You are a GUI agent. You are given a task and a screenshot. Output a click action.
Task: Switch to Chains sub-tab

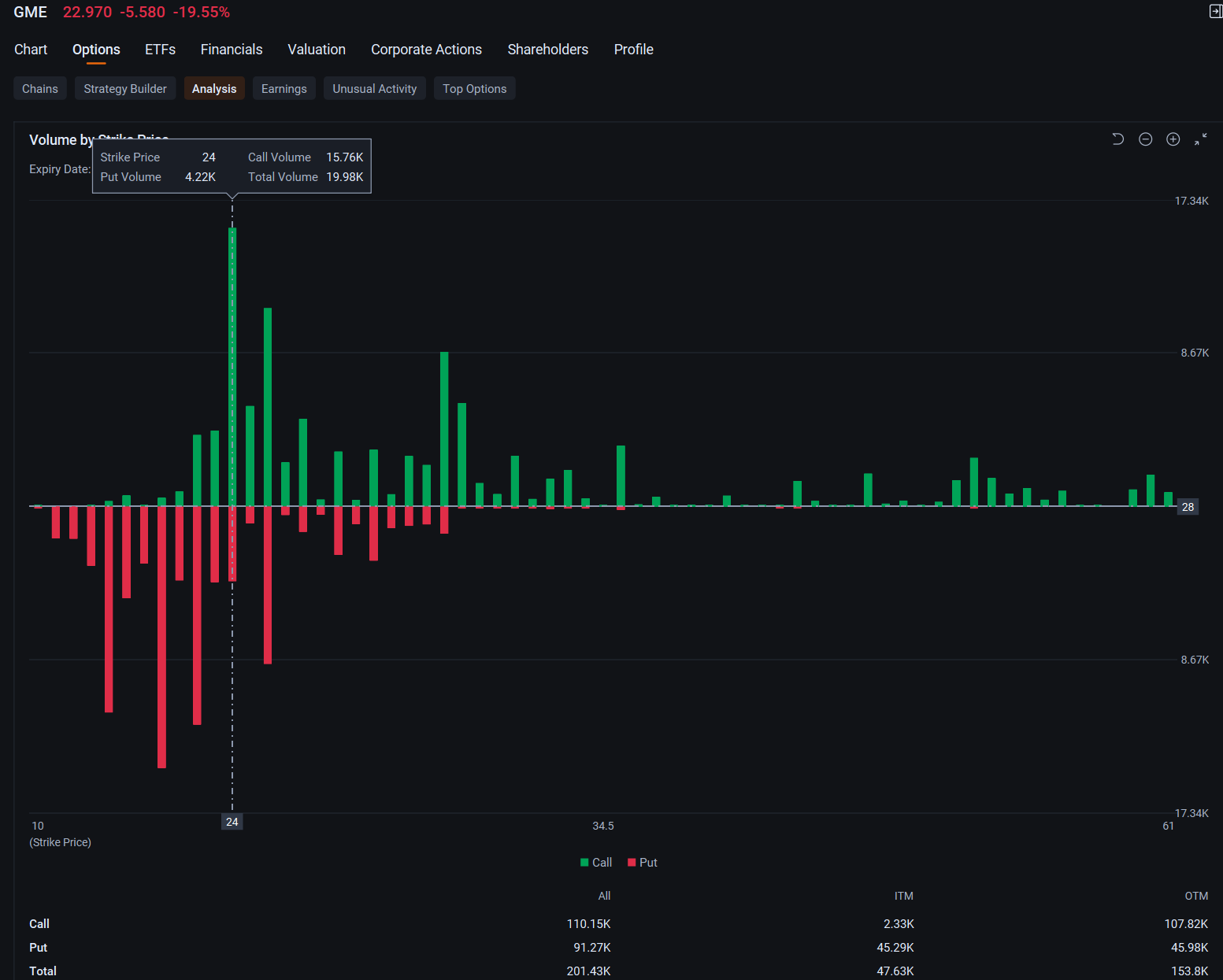40,88
